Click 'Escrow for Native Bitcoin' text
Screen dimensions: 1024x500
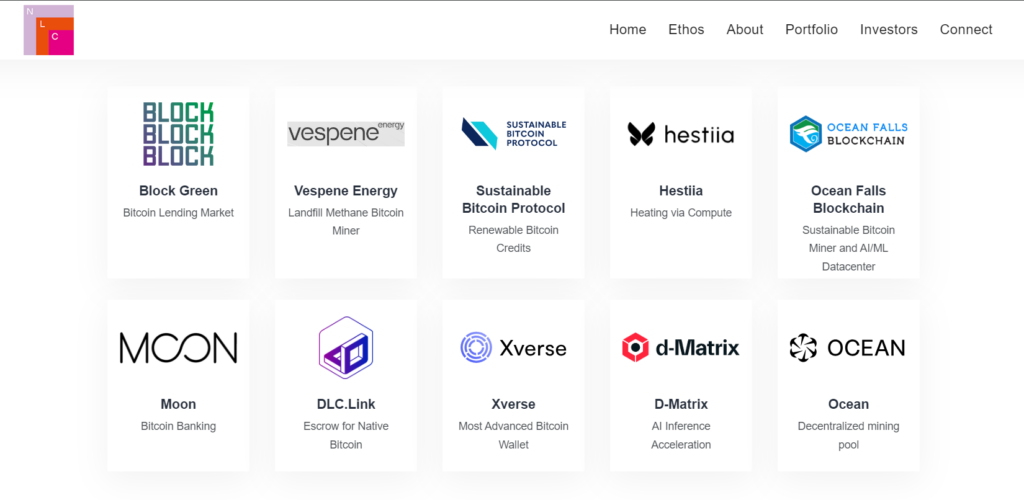coord(346,435)
